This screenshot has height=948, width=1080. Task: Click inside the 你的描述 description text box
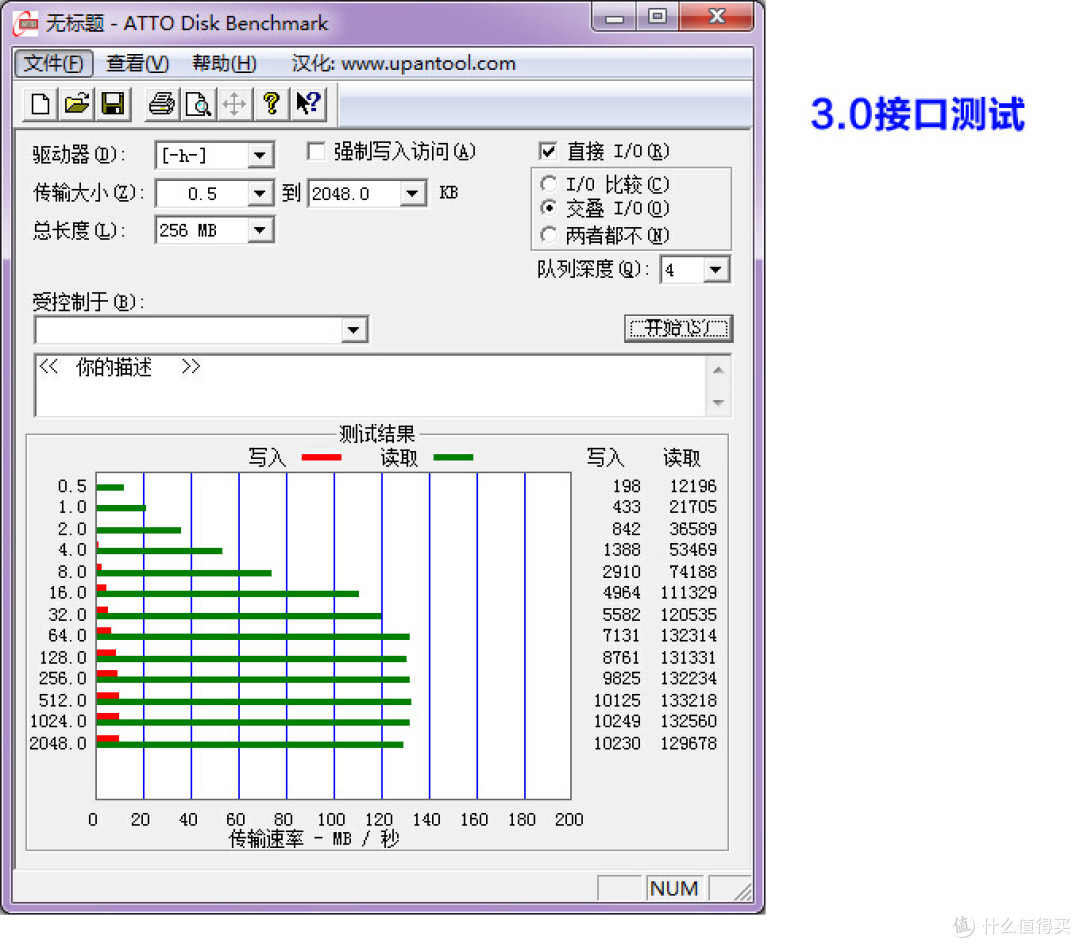click(x=371, y=386)
